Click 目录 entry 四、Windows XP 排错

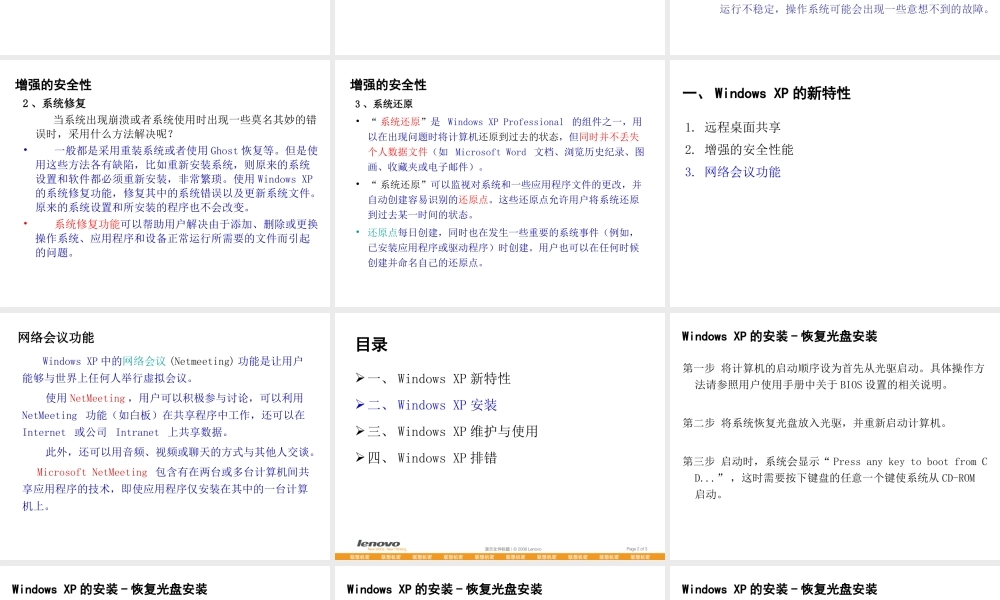(x=427, y=458)
